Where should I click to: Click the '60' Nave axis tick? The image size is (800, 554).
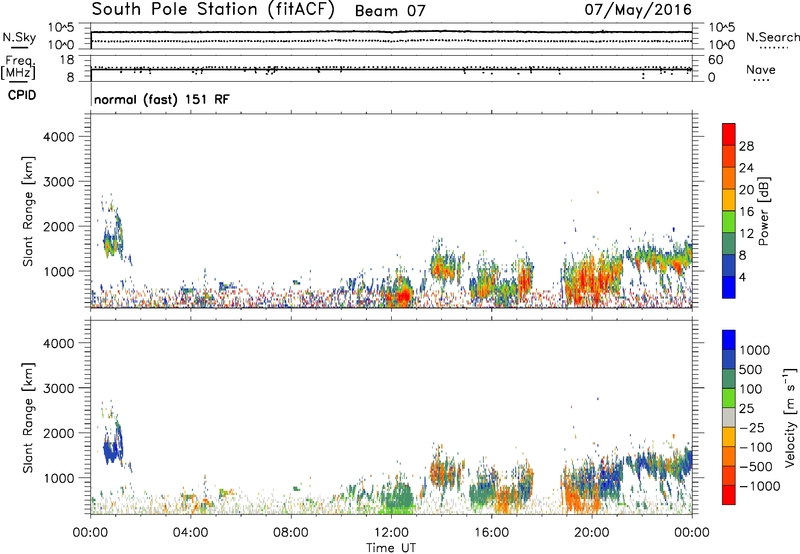click(x=716, y=60)
